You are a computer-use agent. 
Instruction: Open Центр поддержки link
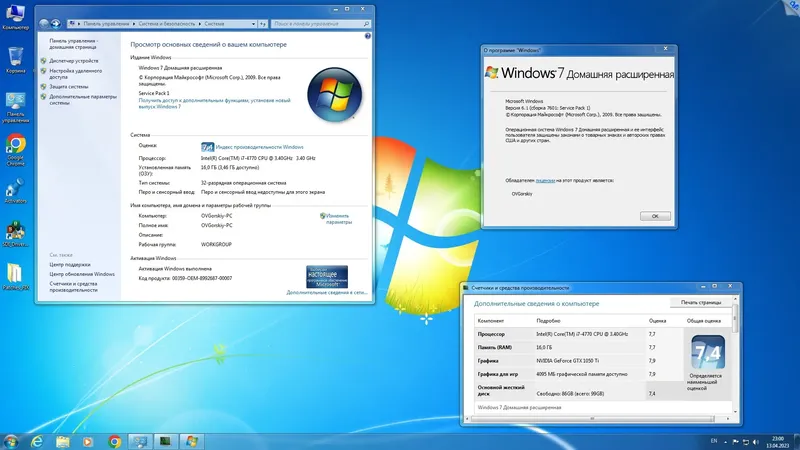pos(70,265)
